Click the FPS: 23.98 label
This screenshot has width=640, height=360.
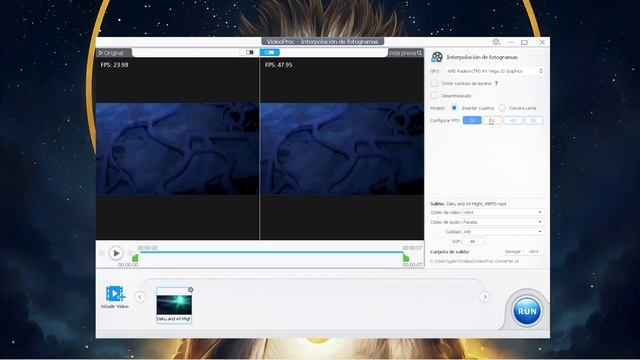pyautogui.click(x=114, y=65)
